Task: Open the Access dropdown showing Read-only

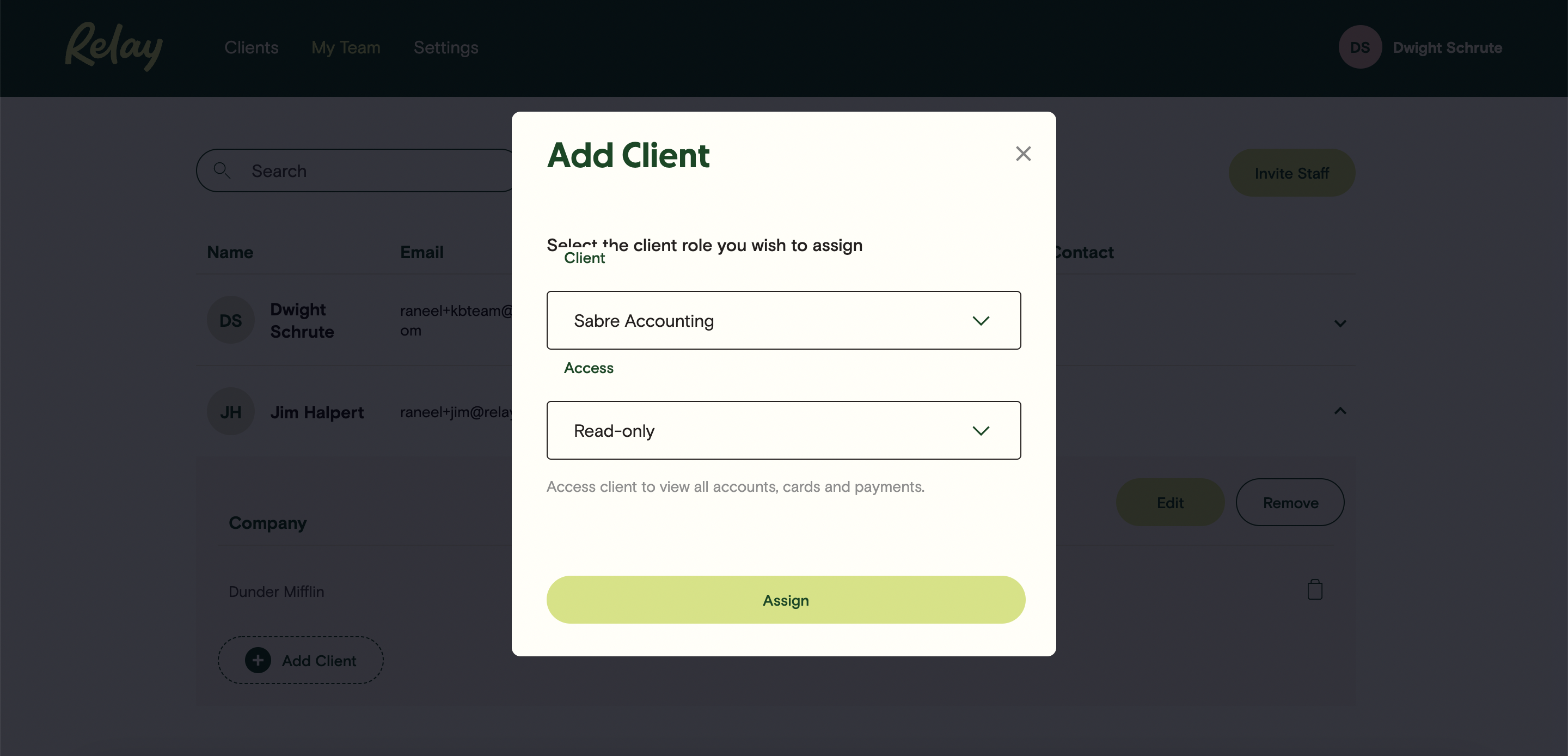Action: 783,430
